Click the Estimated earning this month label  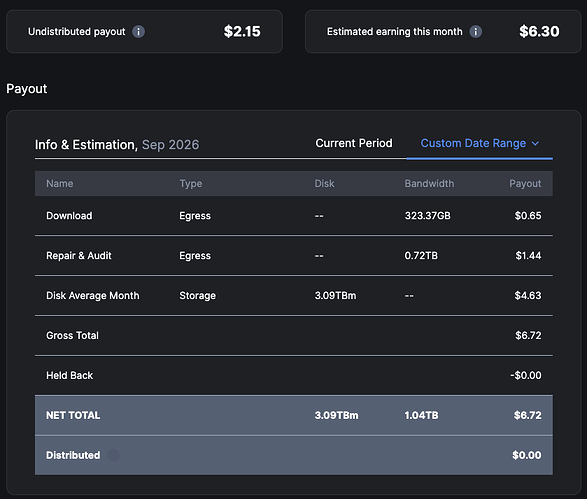pyautogui.click(x=395, y=31)
